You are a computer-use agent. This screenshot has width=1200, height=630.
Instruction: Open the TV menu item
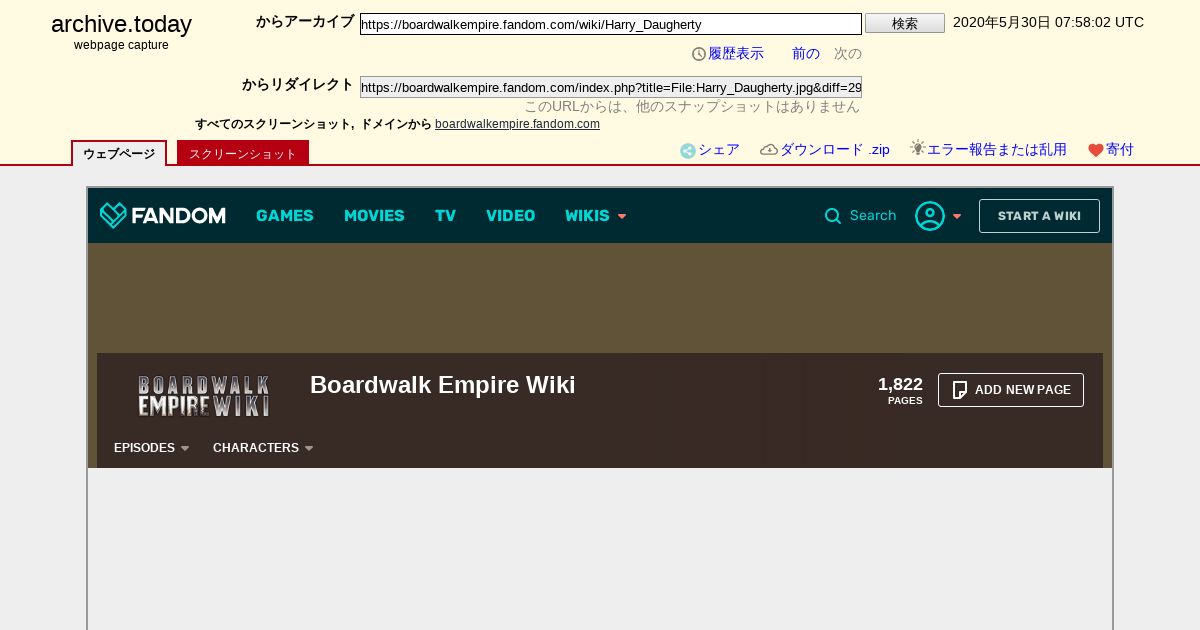tap(445, 216)
